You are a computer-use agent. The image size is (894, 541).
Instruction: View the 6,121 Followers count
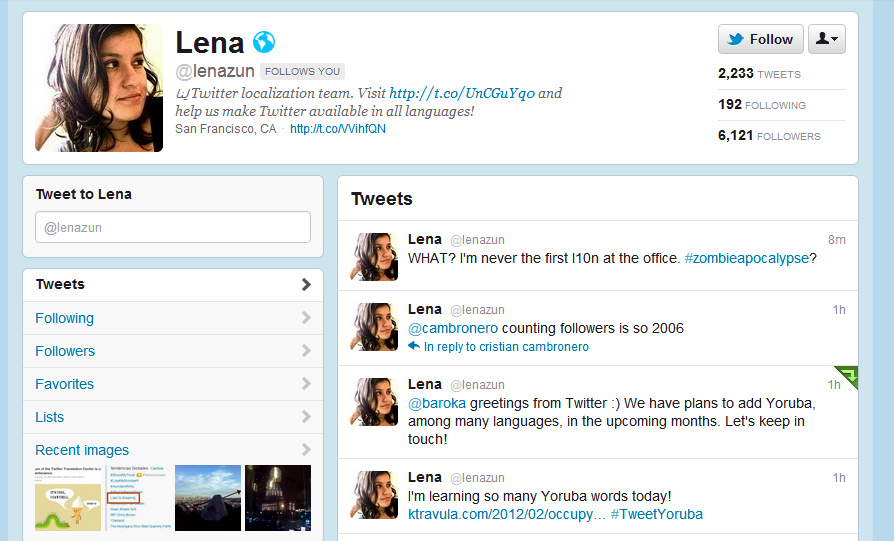(x=769, y=136)
